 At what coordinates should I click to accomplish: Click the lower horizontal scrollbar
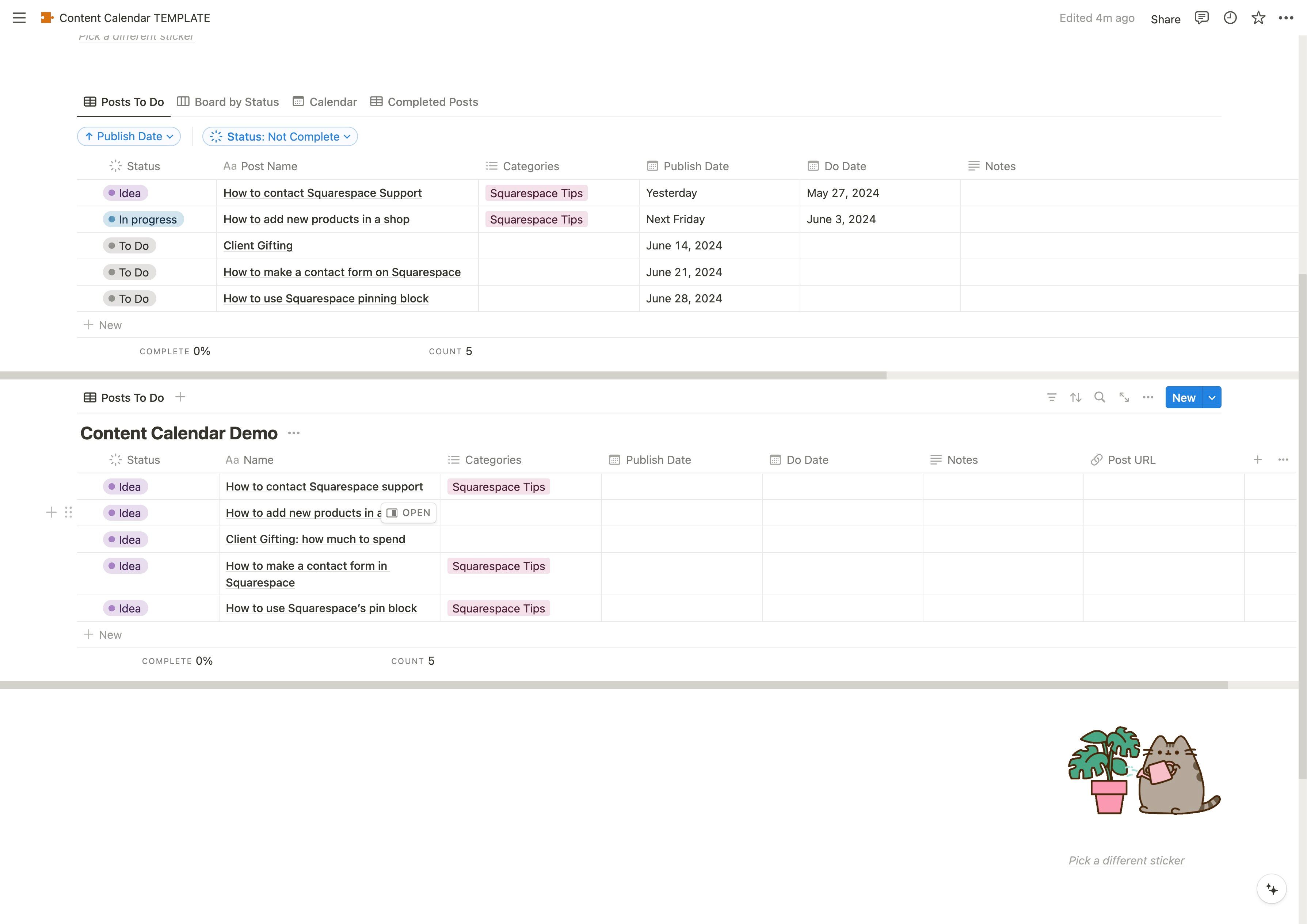pyautogui.click(x=614, y=686)
